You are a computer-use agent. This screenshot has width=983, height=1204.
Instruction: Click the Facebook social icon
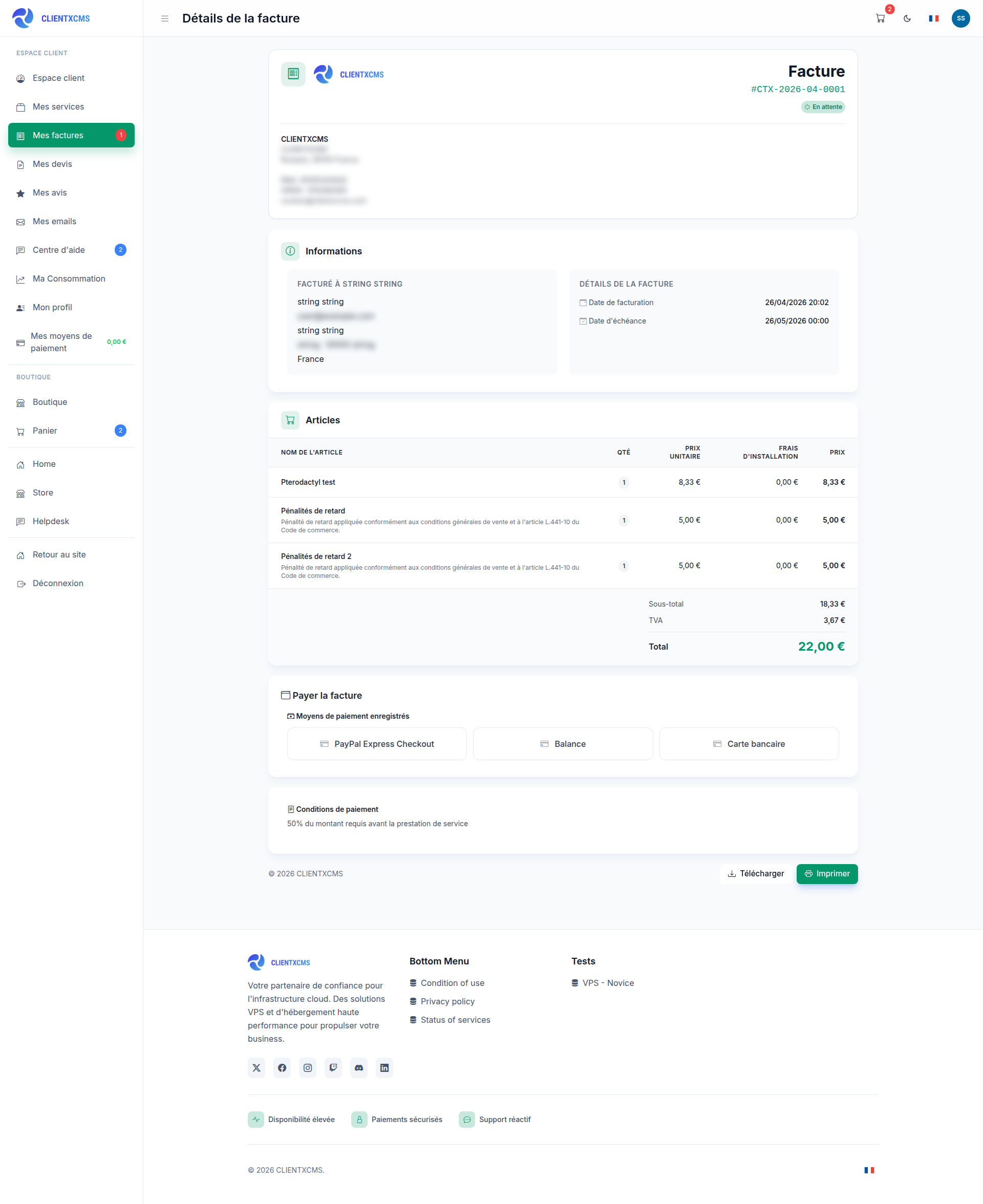[x=282, y=1068]
